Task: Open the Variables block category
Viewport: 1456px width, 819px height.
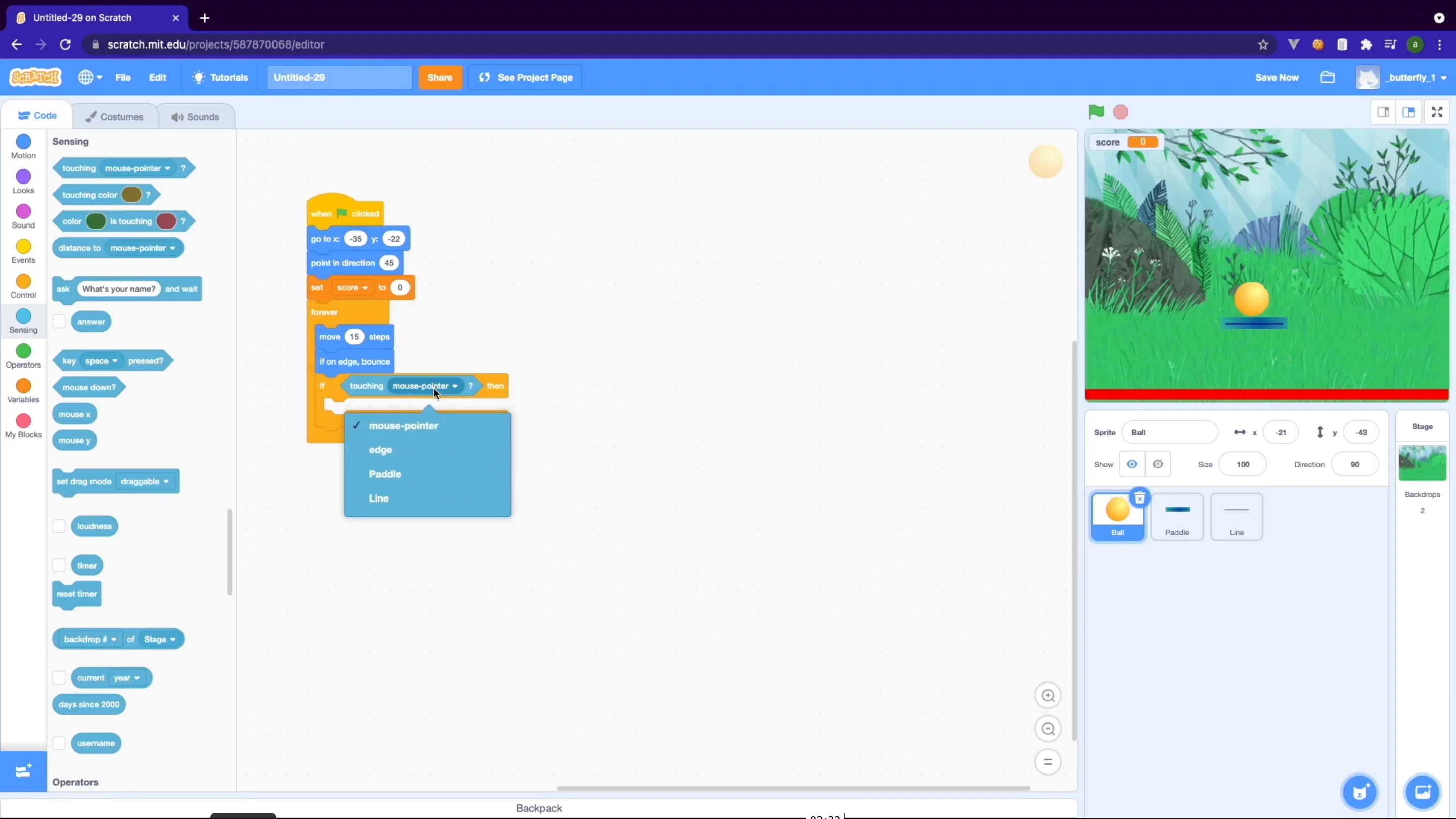Action: (23, 390)
